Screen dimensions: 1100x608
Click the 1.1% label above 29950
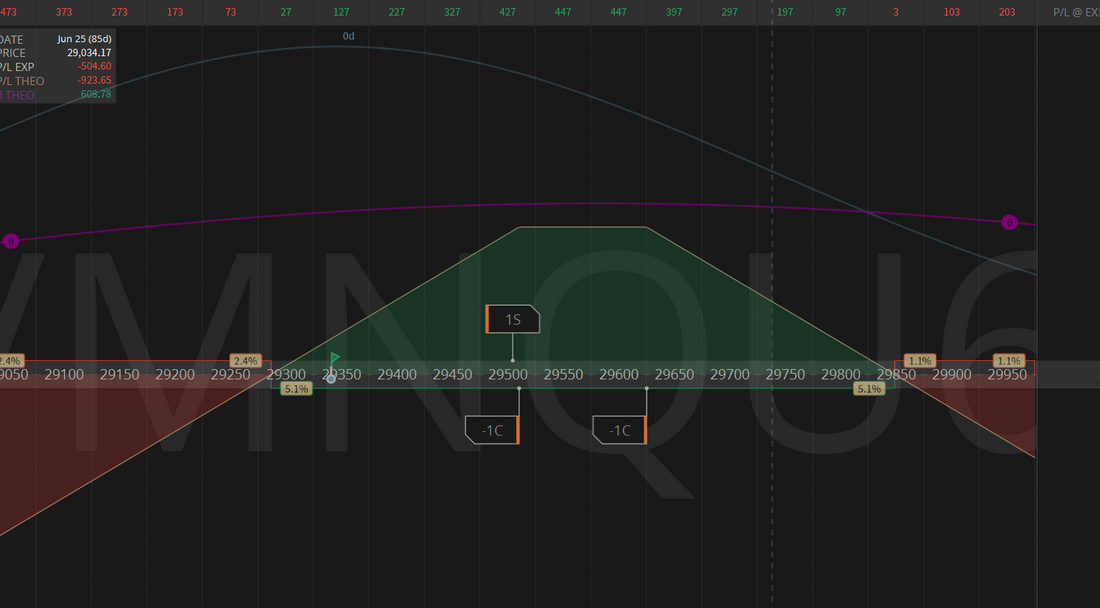[1009, 361]
